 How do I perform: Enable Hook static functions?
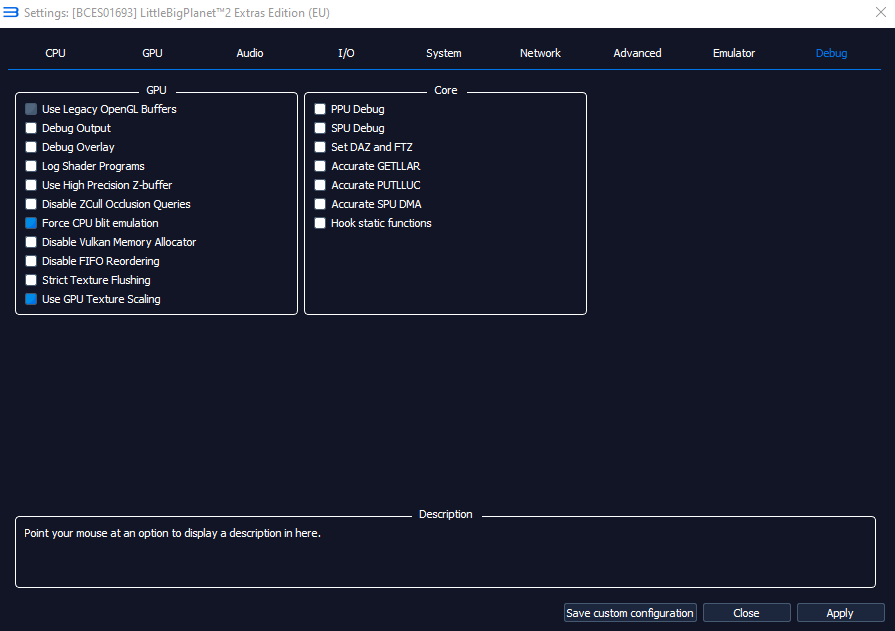click(320, 223)
